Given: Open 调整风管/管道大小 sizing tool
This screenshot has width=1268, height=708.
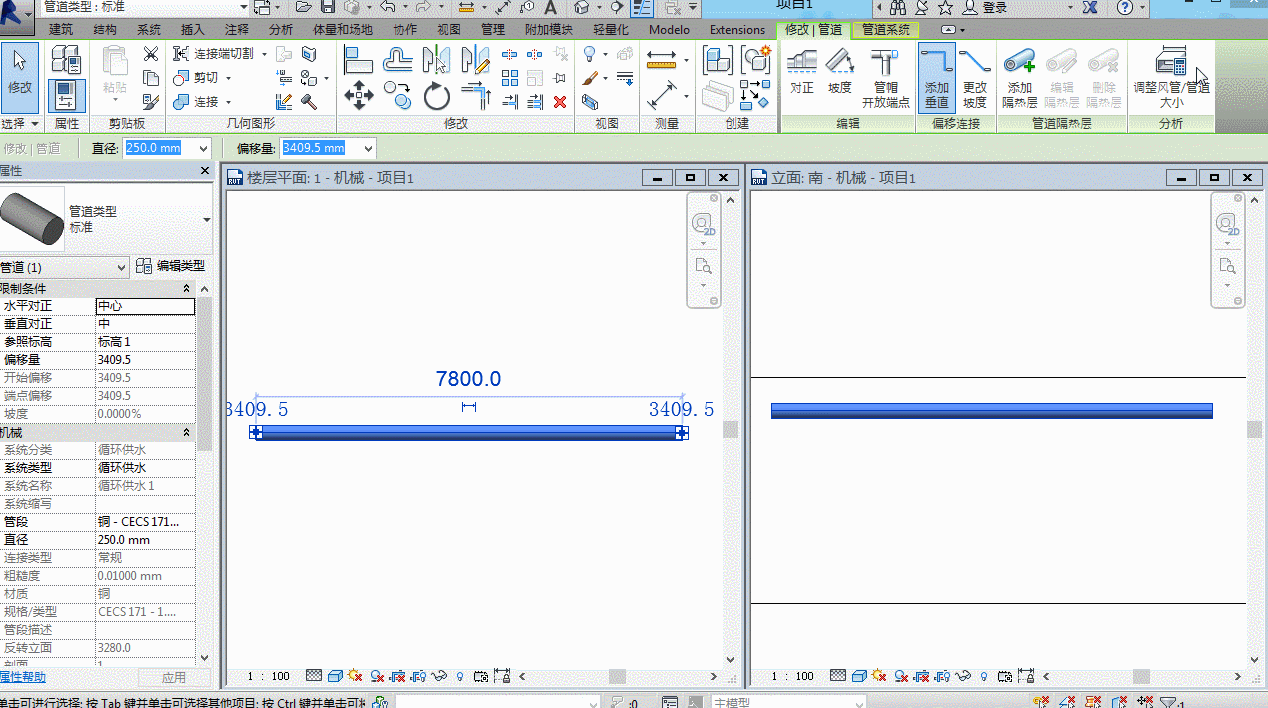Looking at the screenshot, I should tap(1171, 77).
